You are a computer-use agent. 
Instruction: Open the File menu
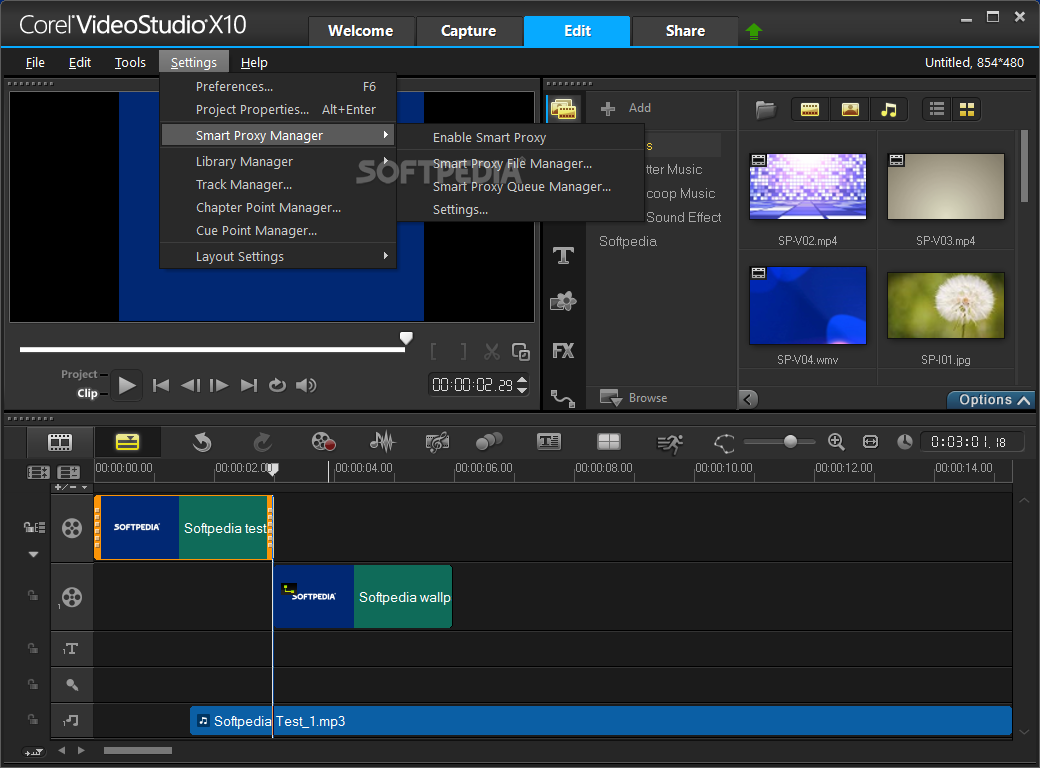point(35,62)
